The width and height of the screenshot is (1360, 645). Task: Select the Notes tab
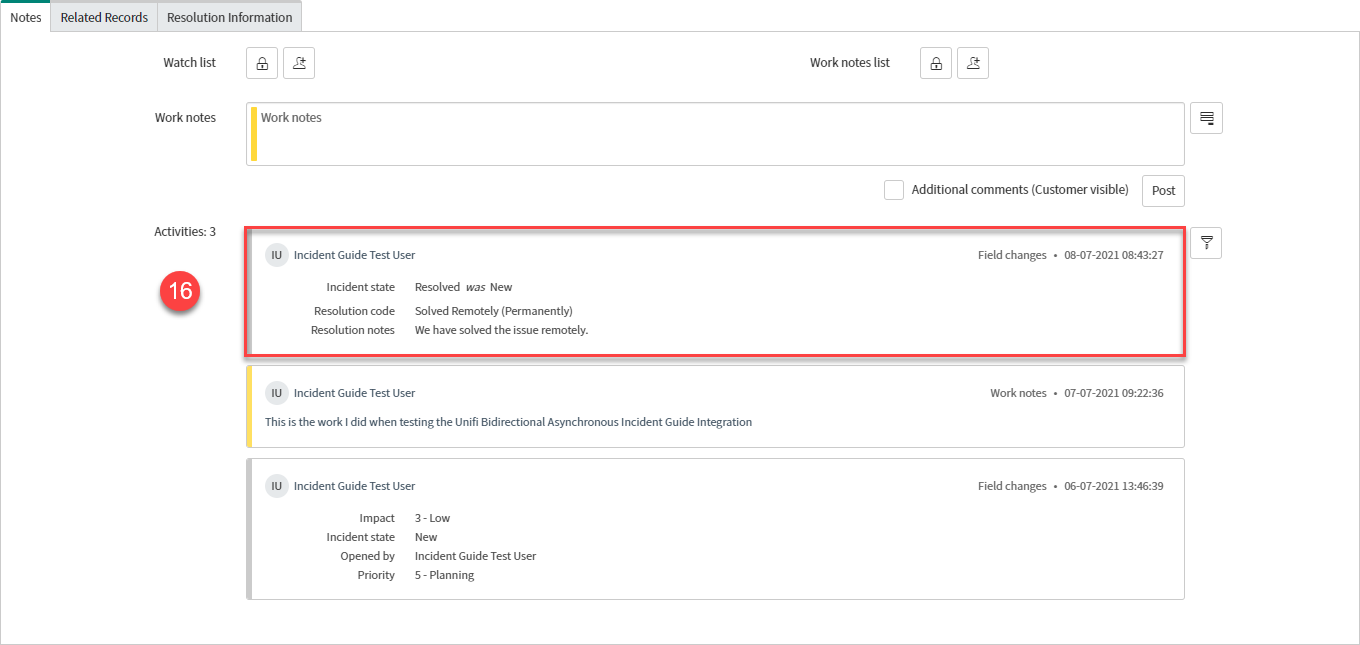(x=25, y=17)
